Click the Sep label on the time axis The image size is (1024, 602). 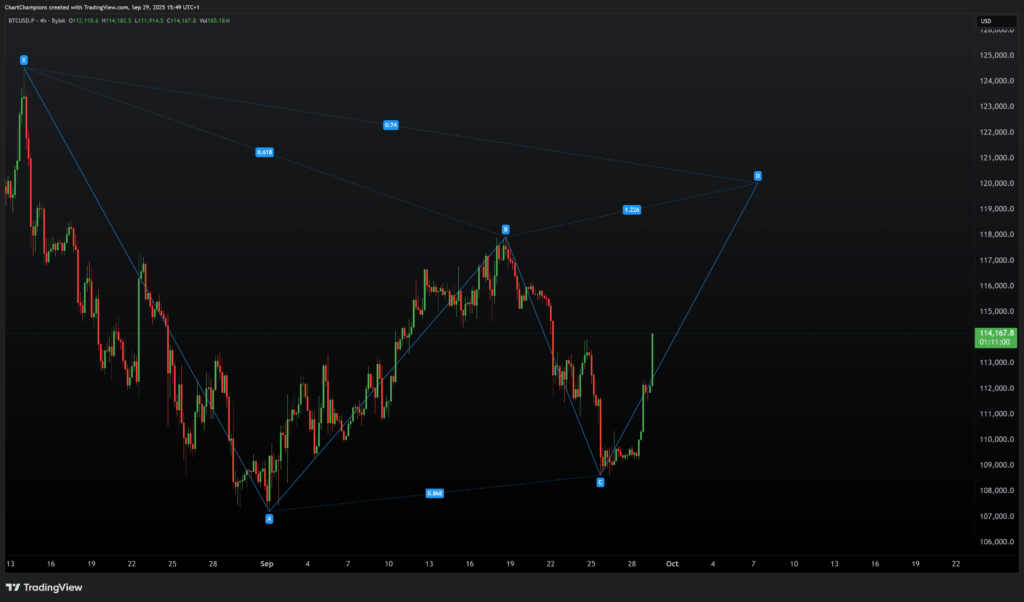[269, 564]
